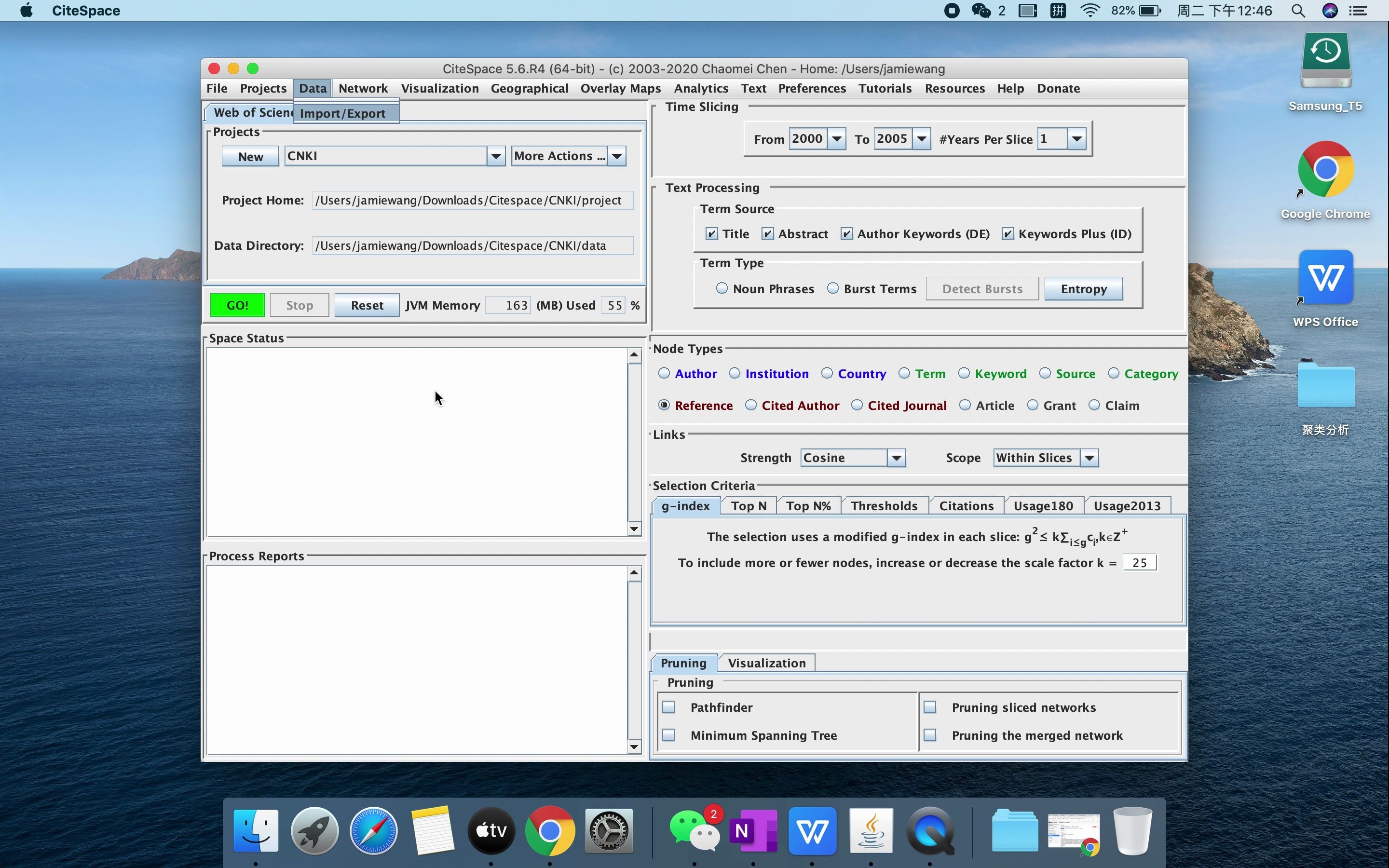The image size is (1389, 868).
Task: Open Siri from menu bar
Action: (x=1330, y=11)
